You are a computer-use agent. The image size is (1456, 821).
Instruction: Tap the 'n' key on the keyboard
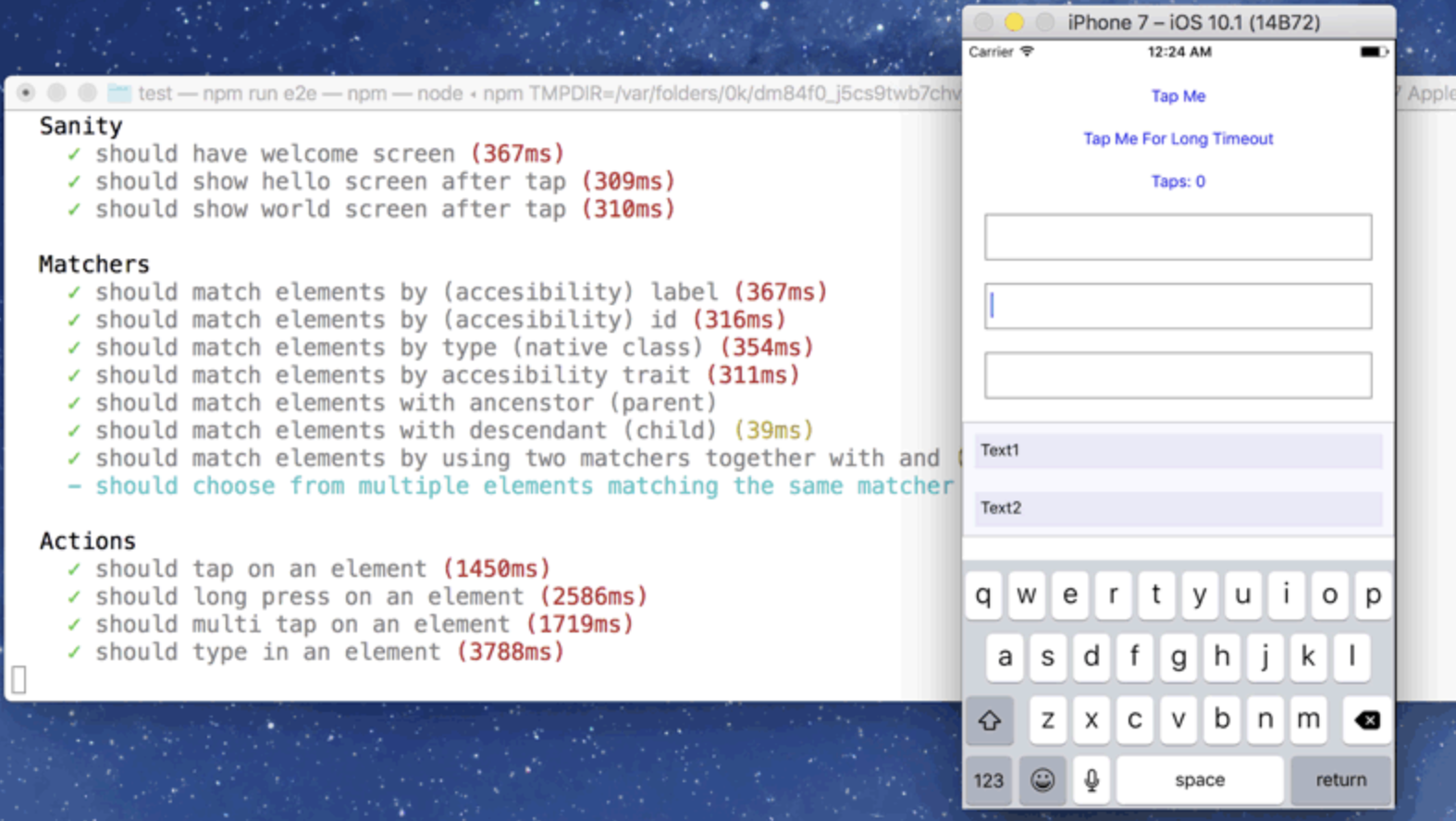pyautogui.click(x=1265, y=719)
